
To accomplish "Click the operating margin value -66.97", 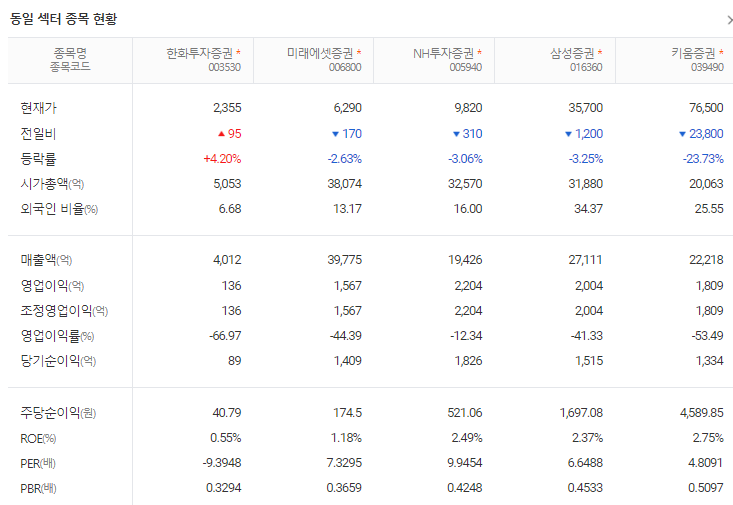I will point(225,336).
